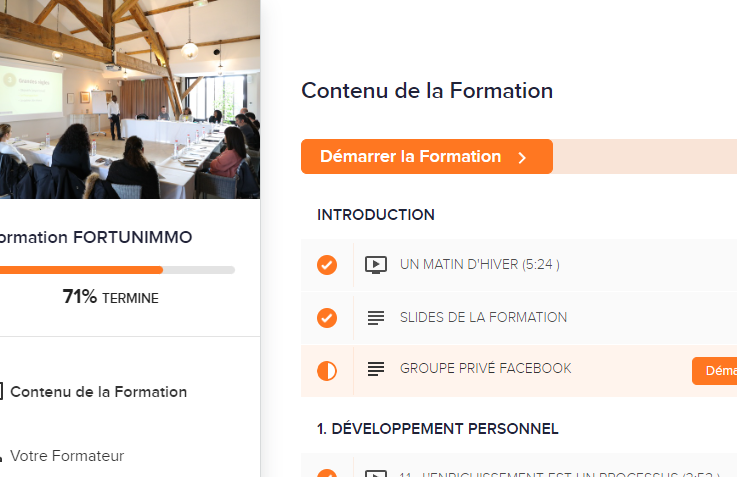Screen dimensions: 737x477
Task: Open the UN MATIN D'HIVER lesson
Action: [x=479, y=265]
